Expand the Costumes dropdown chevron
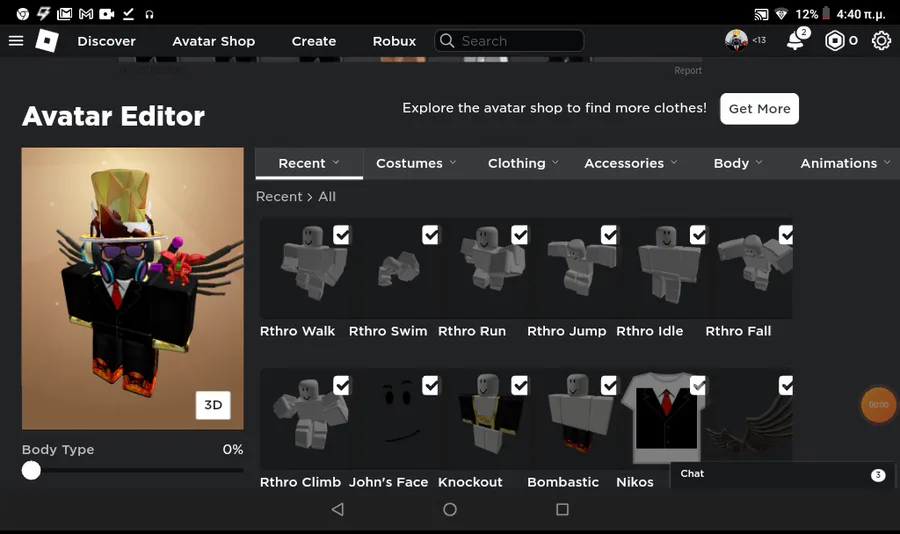The height and width of the screenshot is (534, 900). pos(453,162)
